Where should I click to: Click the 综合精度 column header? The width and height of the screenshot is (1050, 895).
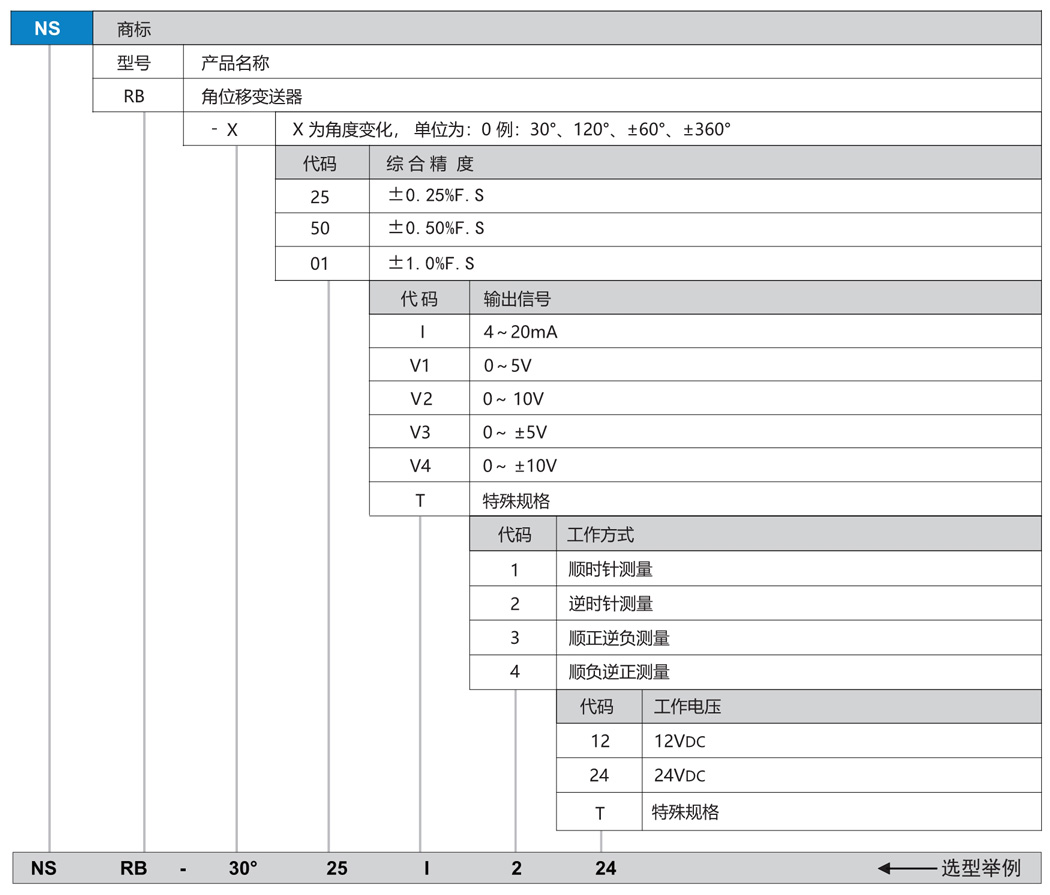[x=430, y=164]
